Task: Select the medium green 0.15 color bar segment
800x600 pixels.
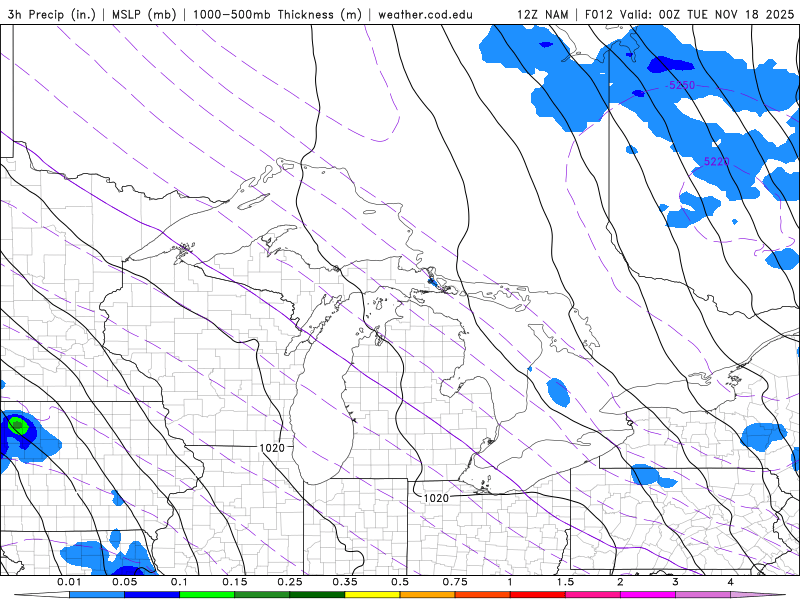Action: [262, 595]
